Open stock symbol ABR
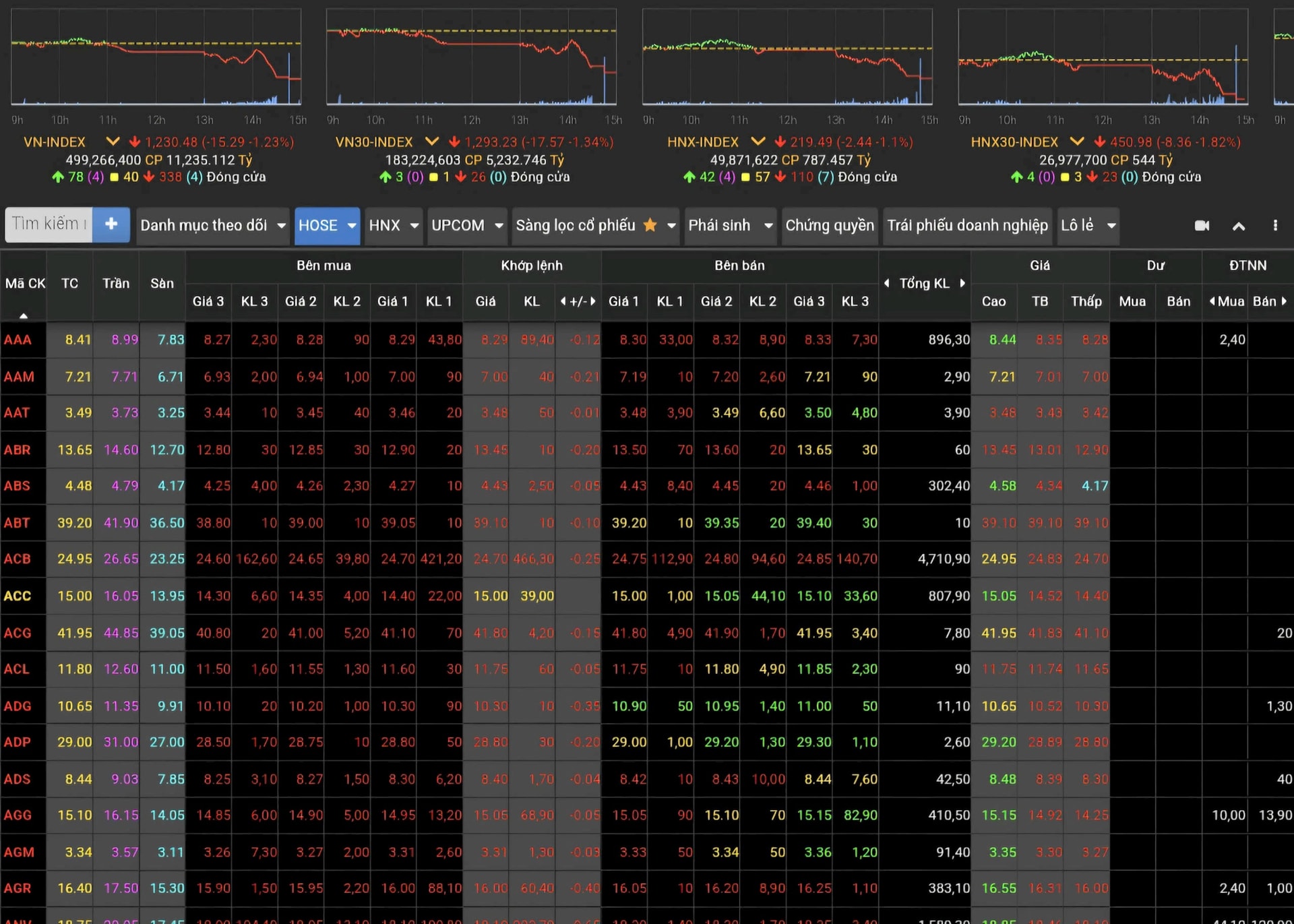Viewport: 1294px width, 924px height. coord(18,450)
